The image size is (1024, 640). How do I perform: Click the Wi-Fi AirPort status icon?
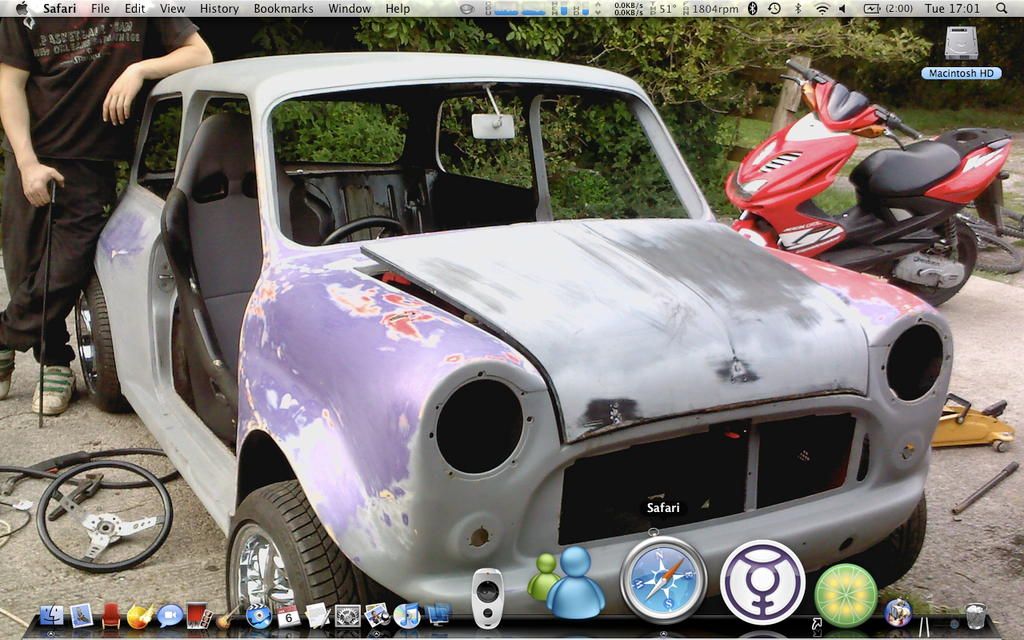pyautogui.click(x=821, y=8)
